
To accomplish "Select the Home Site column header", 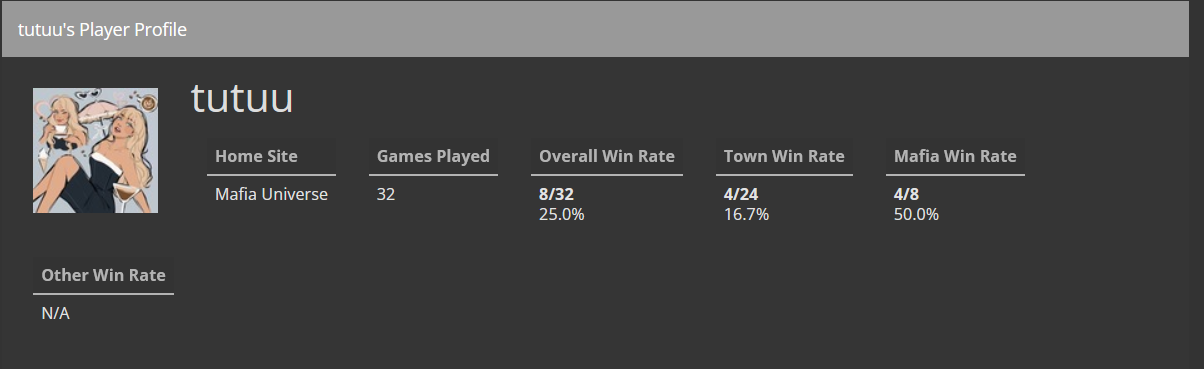I will click(x=256, y=156).
